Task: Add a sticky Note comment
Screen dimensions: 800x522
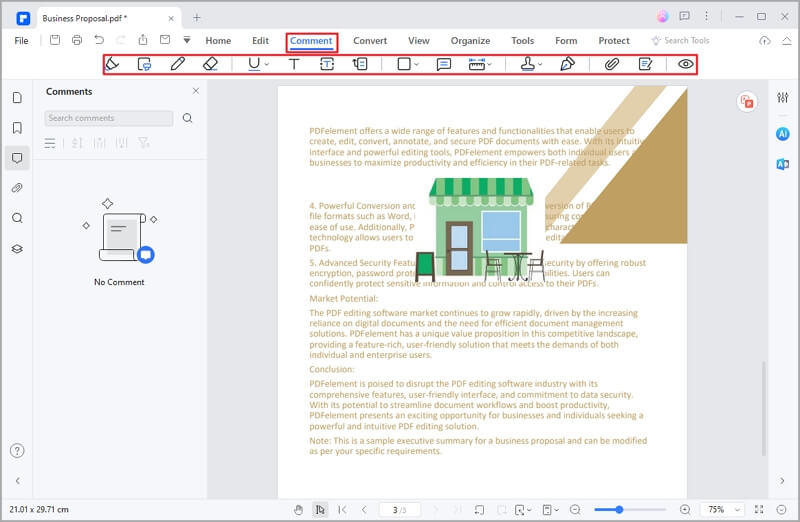Action: [444, 64]
